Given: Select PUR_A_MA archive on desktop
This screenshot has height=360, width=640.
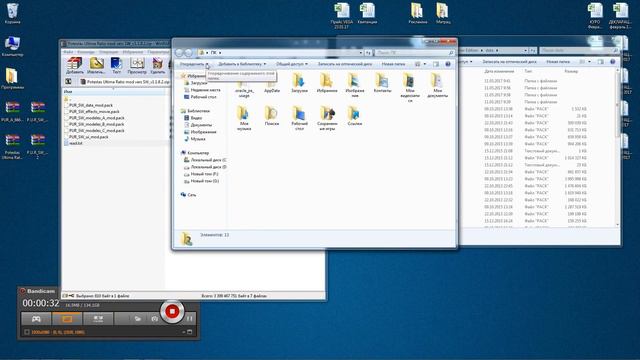Looking at the screenshot, I should click(12, 111).
